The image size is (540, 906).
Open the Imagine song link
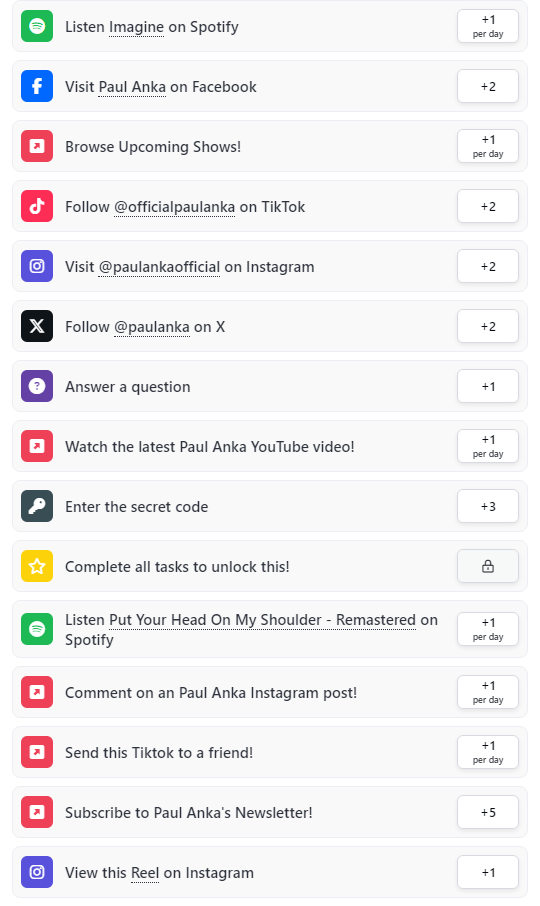[x=136, y=27]
